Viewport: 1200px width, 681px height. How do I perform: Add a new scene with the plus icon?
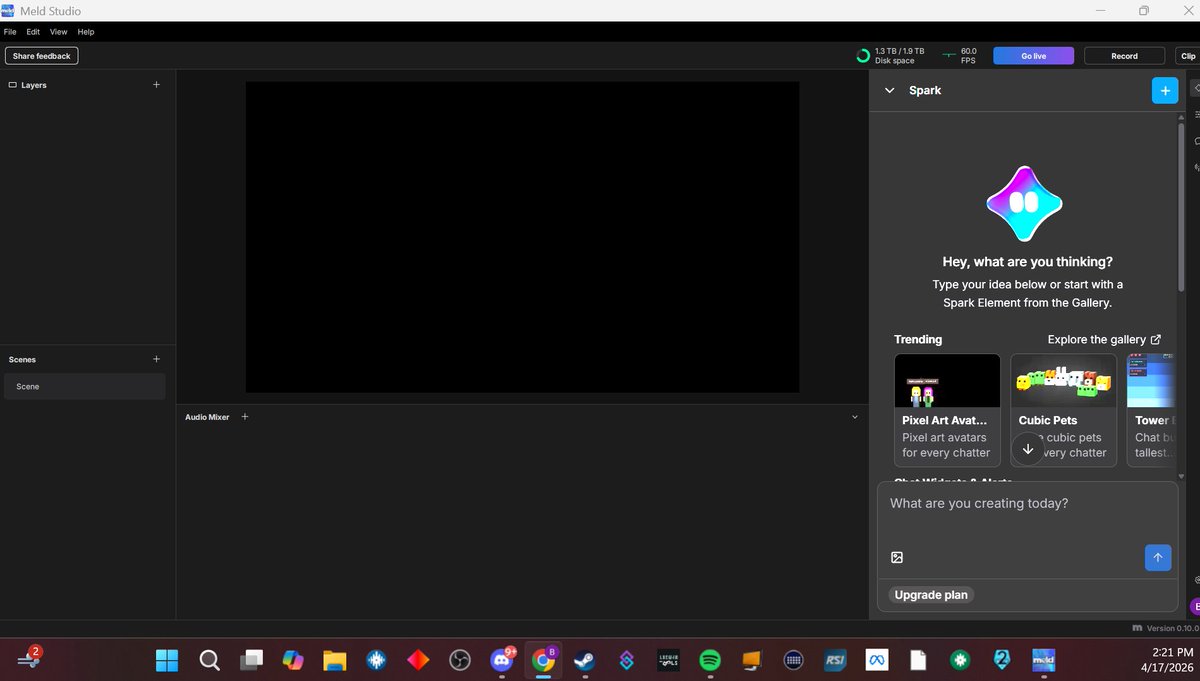click(x=156, y=359)
